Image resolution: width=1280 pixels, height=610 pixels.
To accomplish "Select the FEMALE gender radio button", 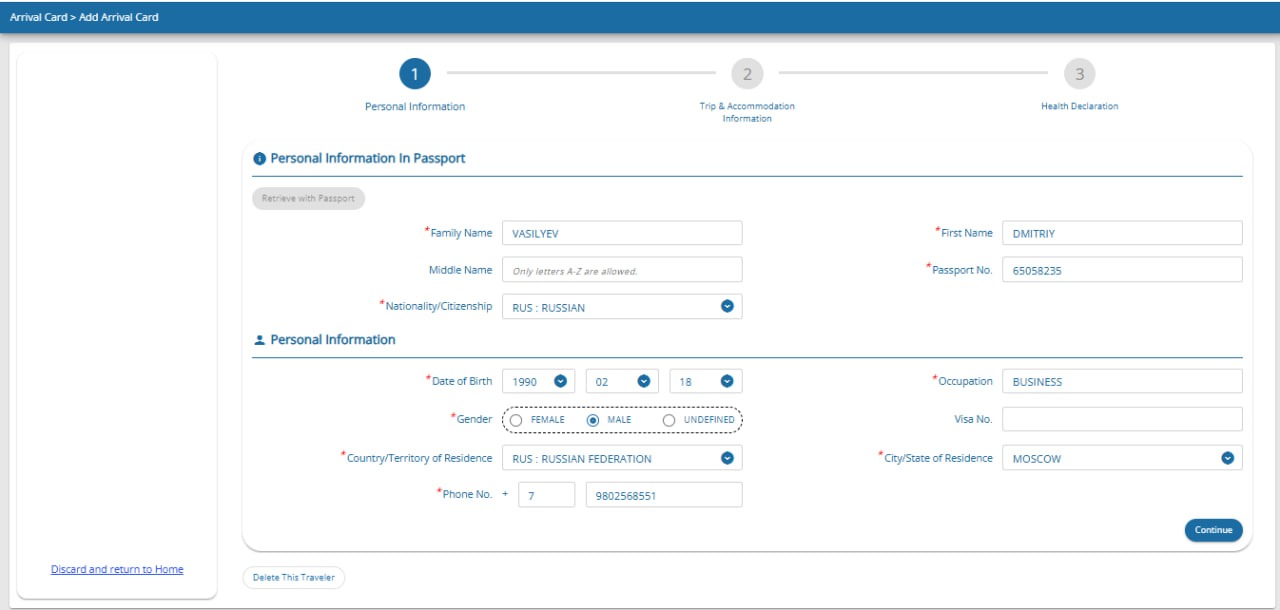I will 516,420.
